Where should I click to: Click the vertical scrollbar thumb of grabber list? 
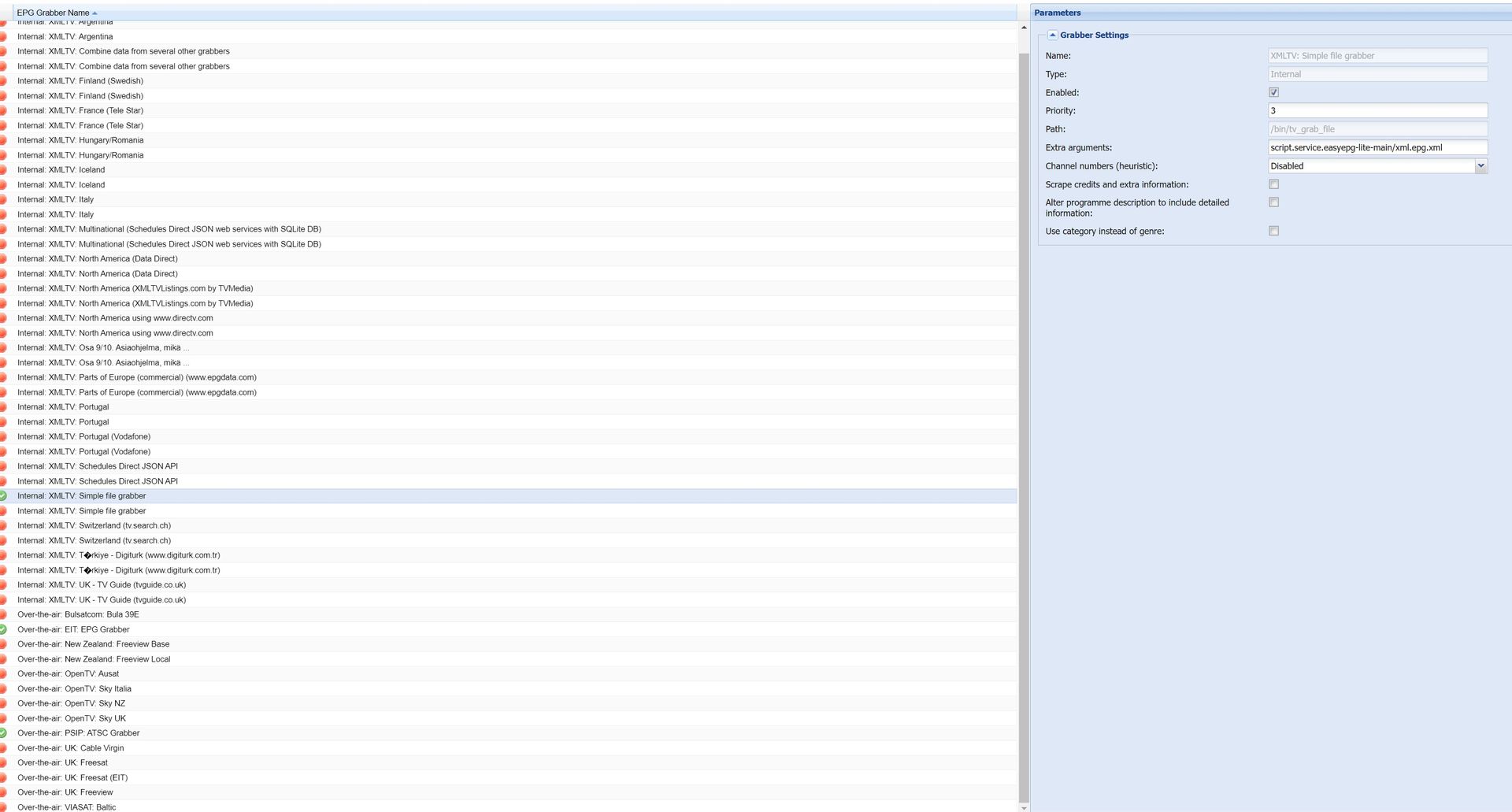[x=1024, y=428]
